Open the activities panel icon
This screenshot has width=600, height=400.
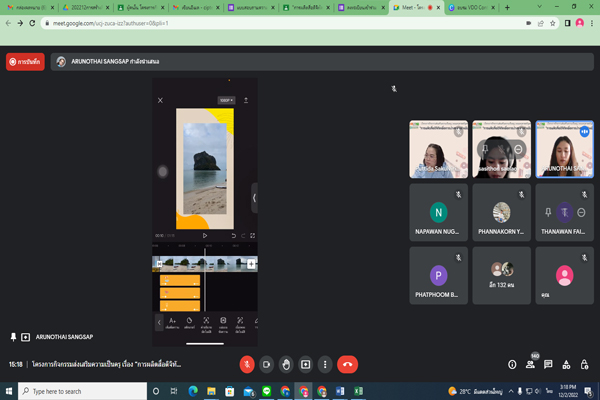[x=566, y=364]
